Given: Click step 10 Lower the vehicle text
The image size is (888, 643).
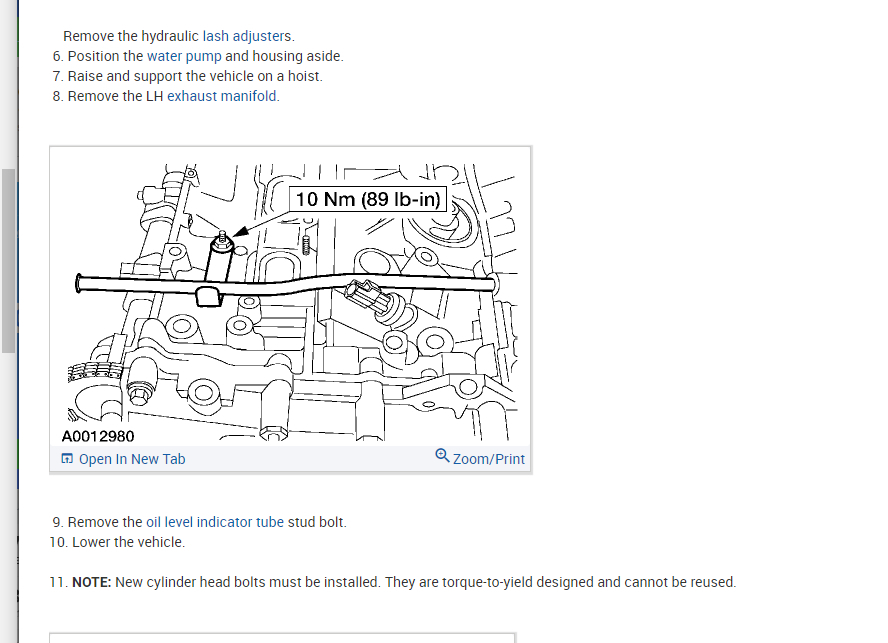Looking at the screenshot, I should click(117, 542).
